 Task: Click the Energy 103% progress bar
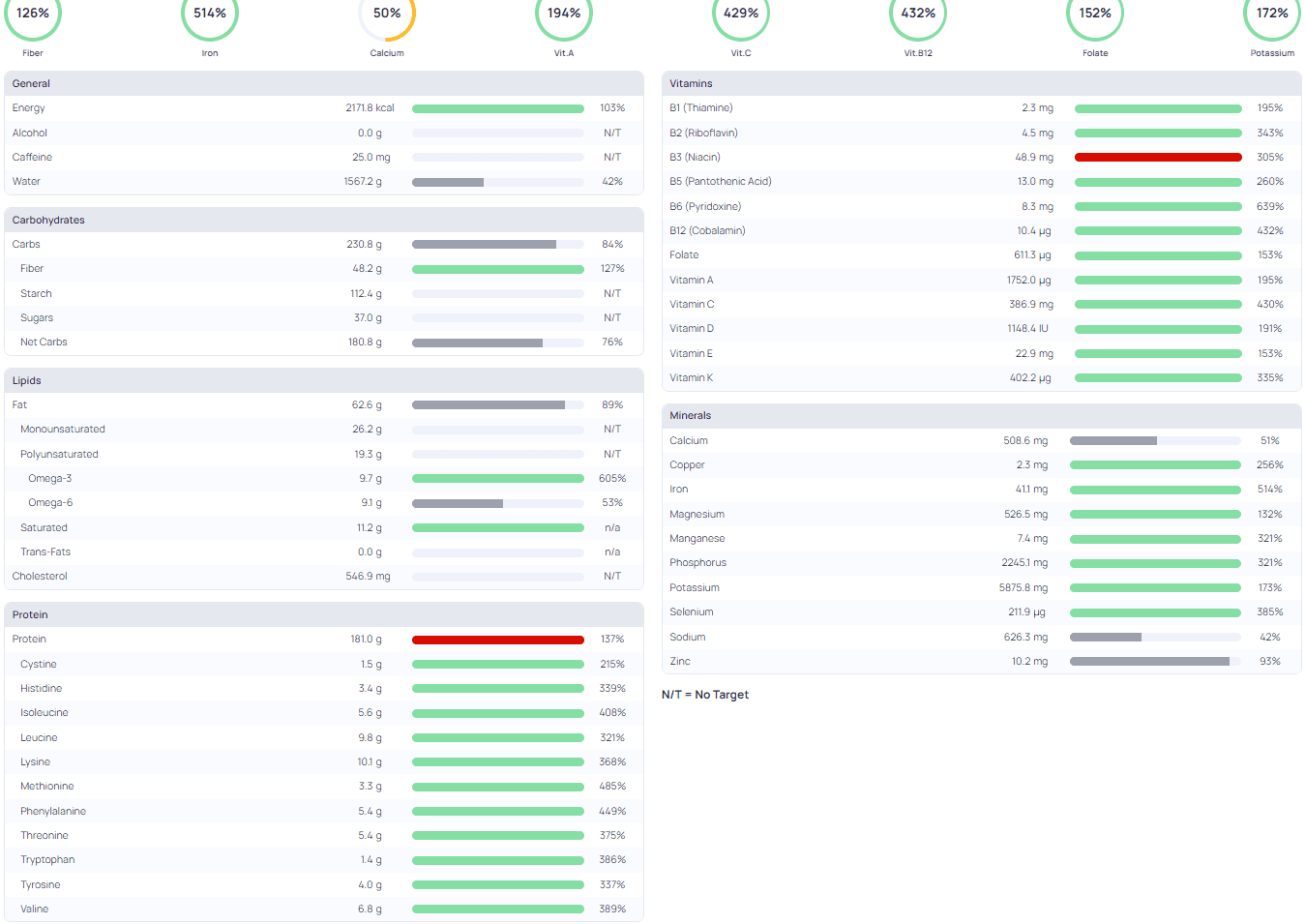pyautogui.click(x=498, y=108)
